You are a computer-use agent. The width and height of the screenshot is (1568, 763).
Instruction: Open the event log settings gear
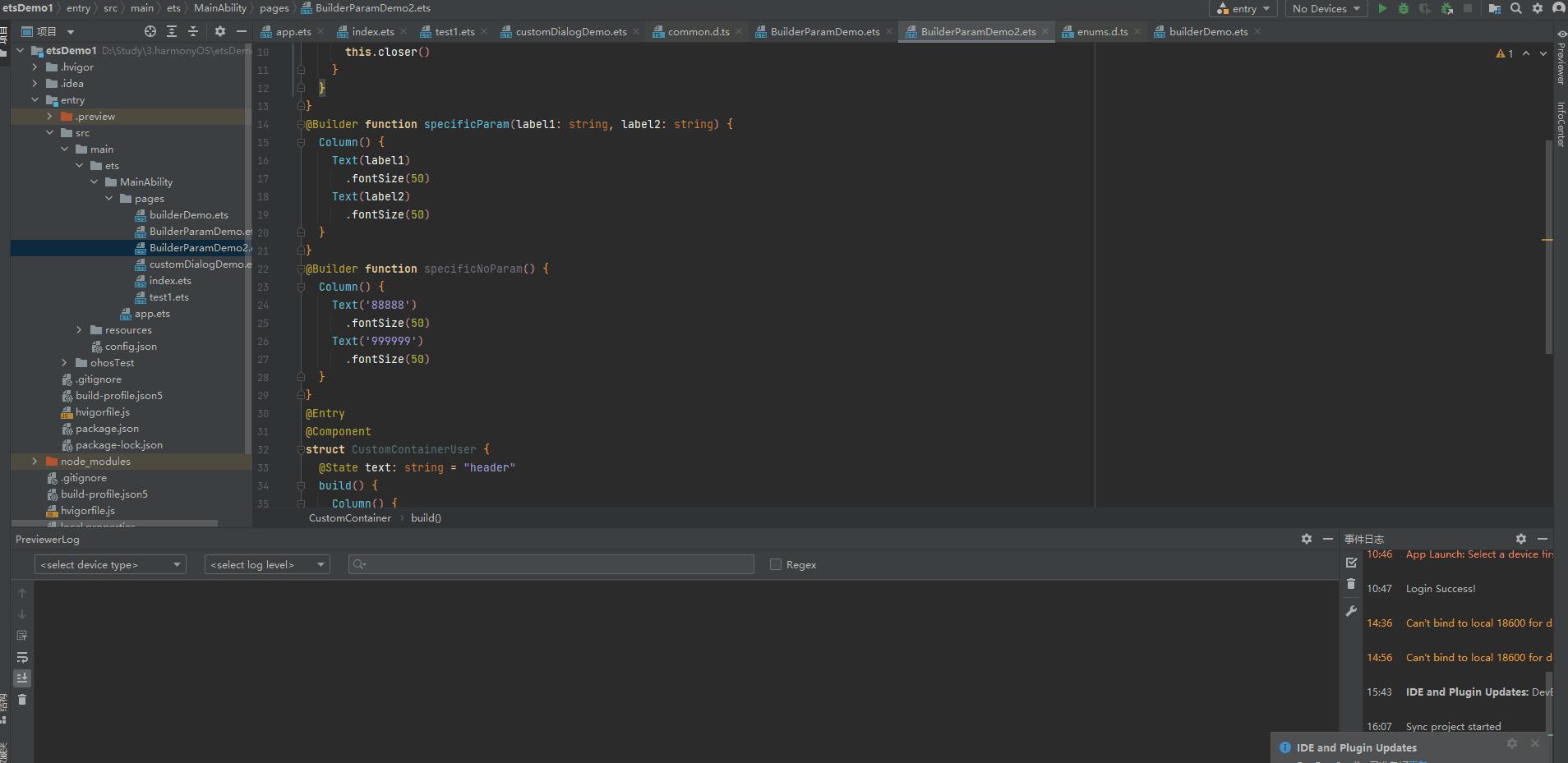[x=1520, y=539]
